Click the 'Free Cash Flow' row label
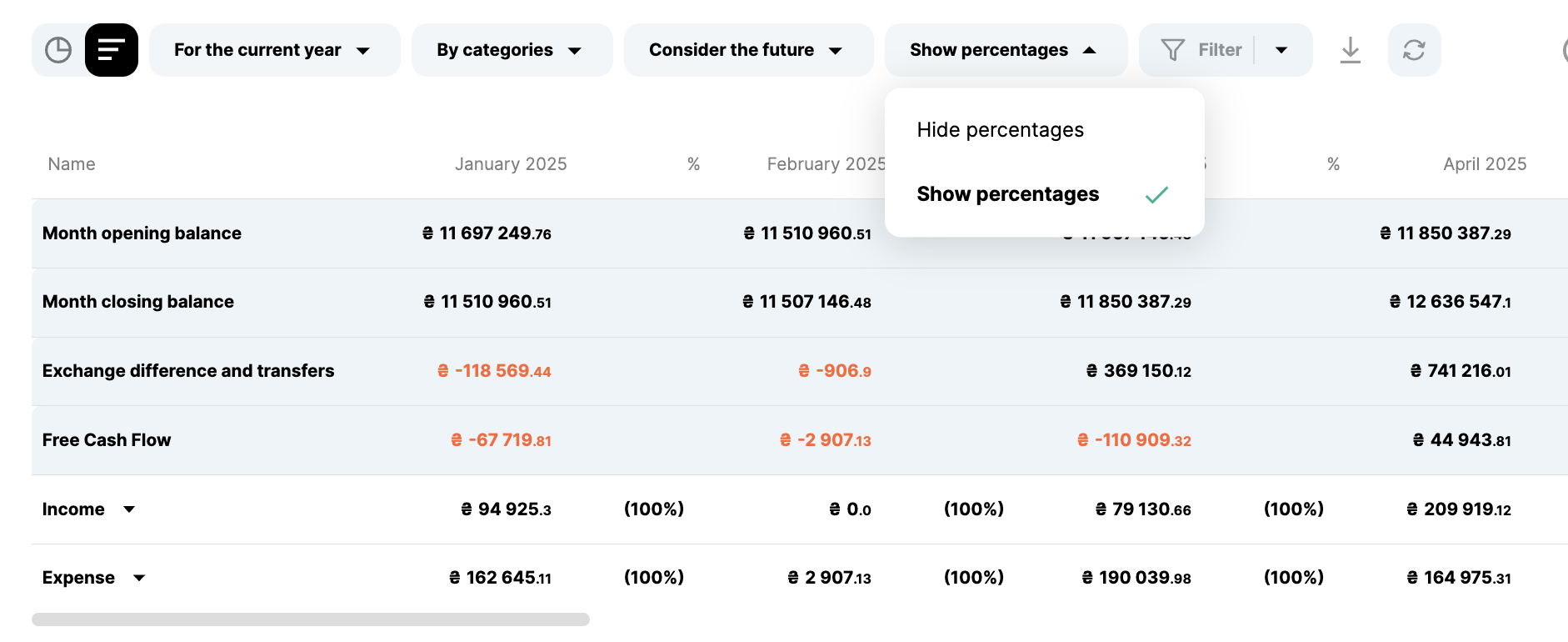Screen dimensions: 1568x642 (x=107, y=440)
